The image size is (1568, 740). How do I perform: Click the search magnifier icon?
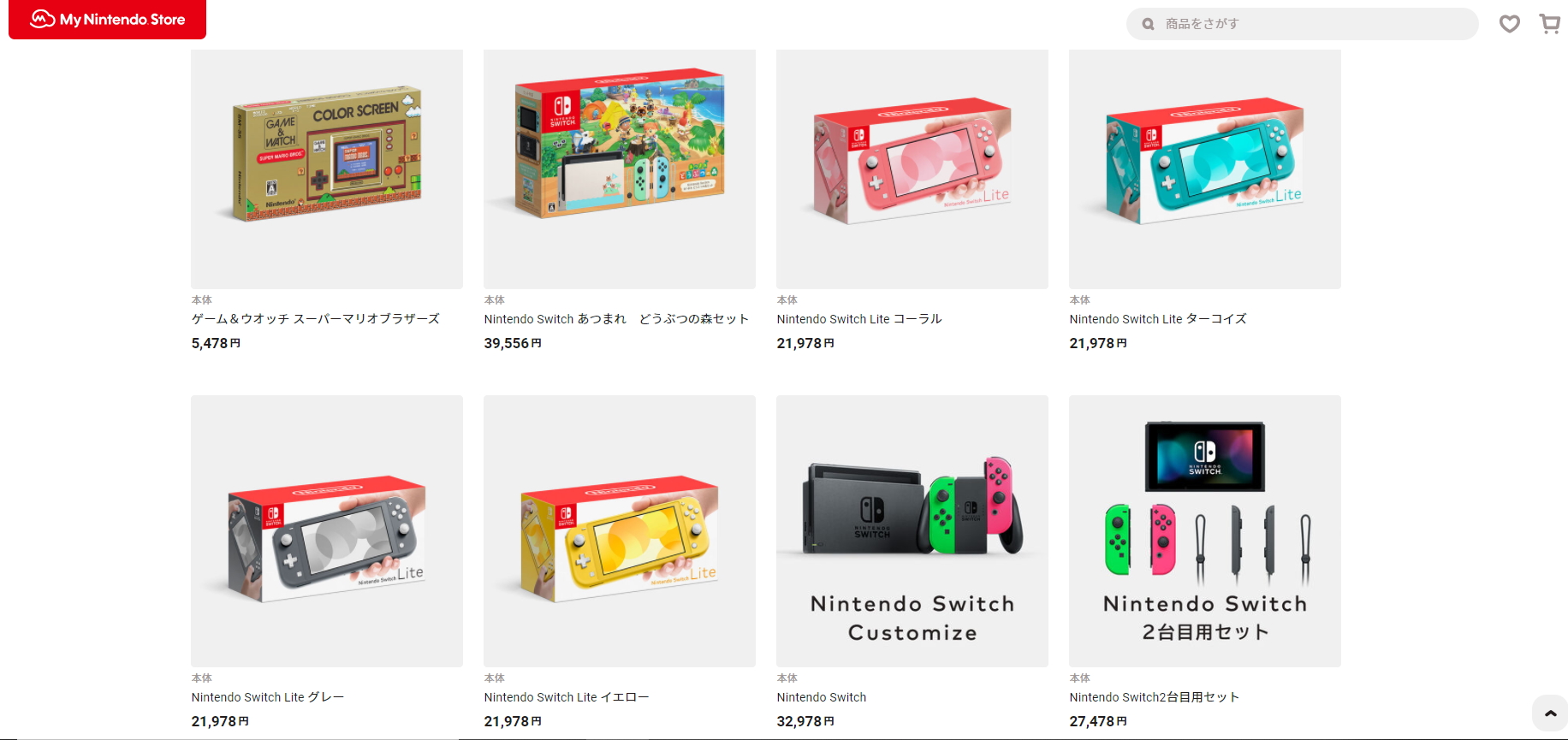[1149, 24]
